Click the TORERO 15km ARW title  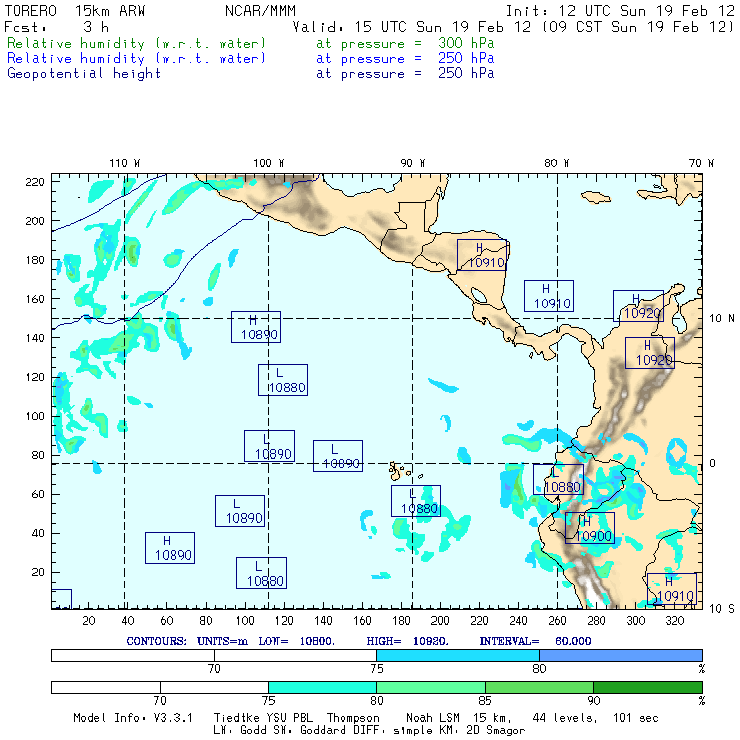tap(67, 11)
